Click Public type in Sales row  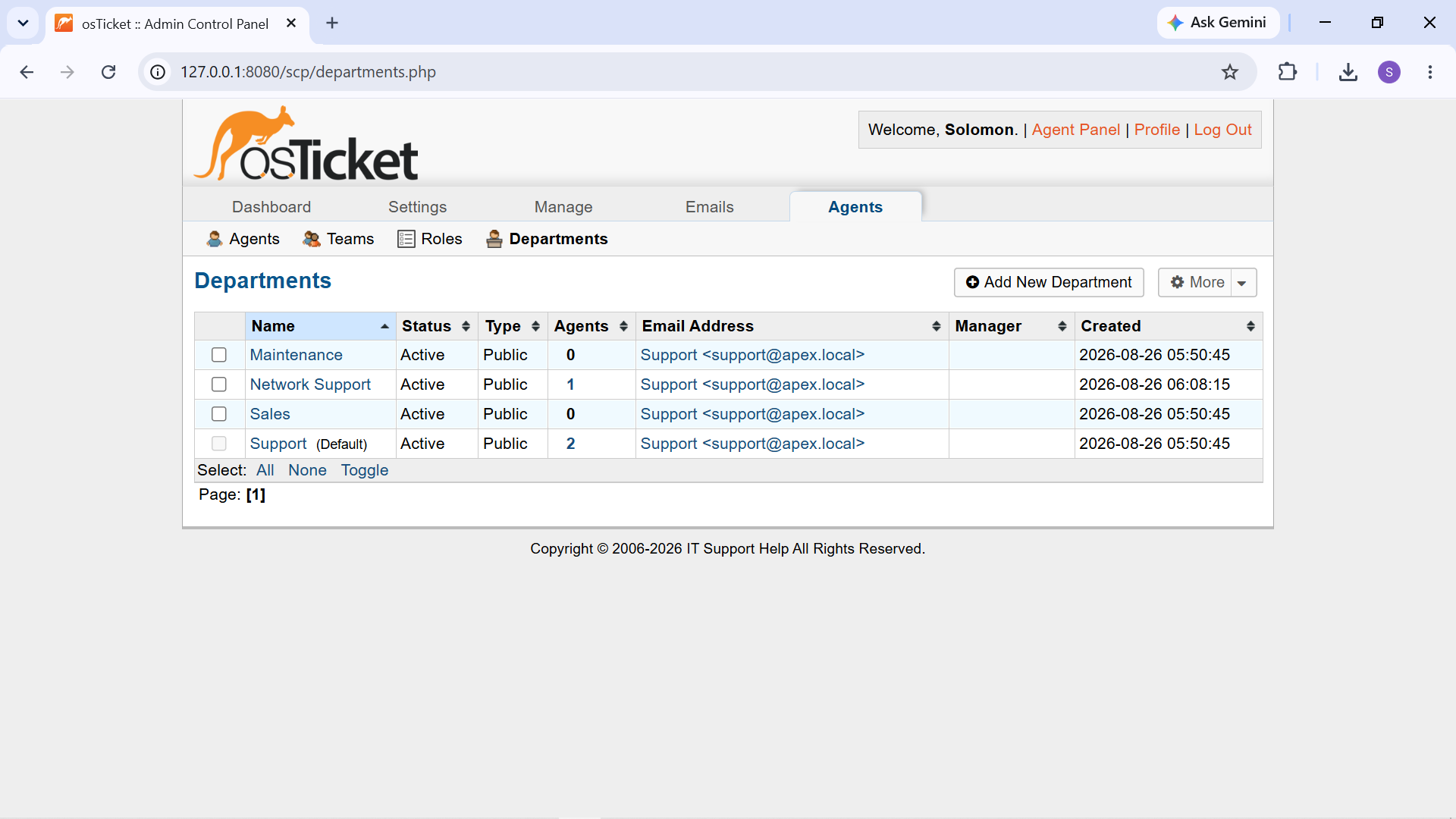pos(505,414)
